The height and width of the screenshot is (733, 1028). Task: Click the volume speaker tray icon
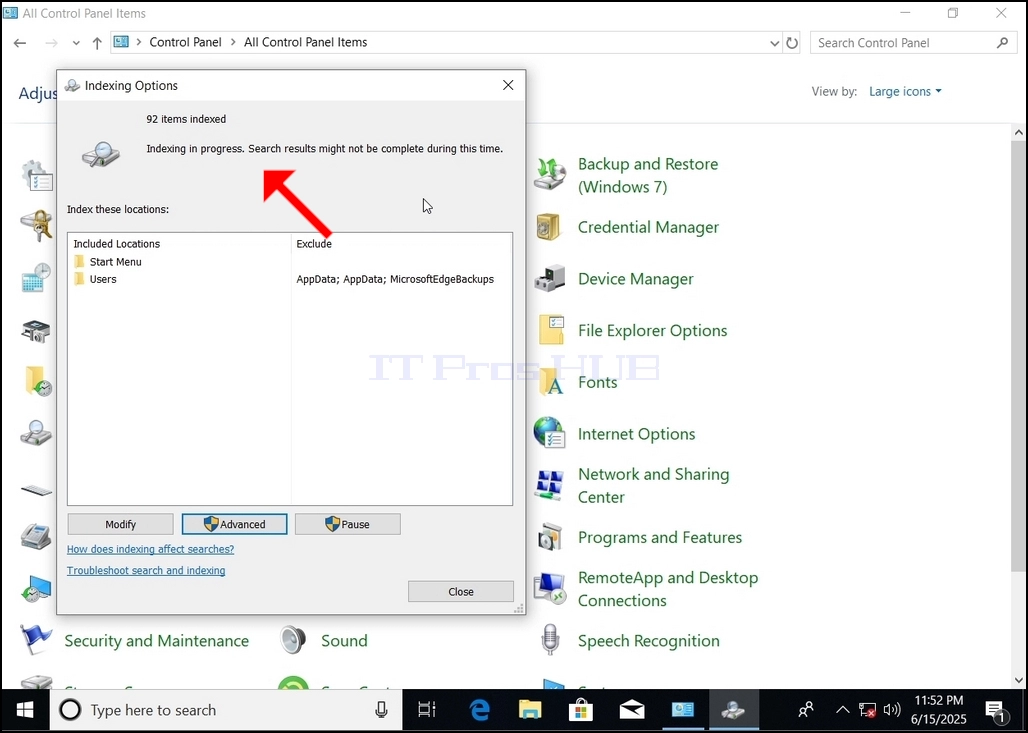pyautogui.click(x=892, y=710)
